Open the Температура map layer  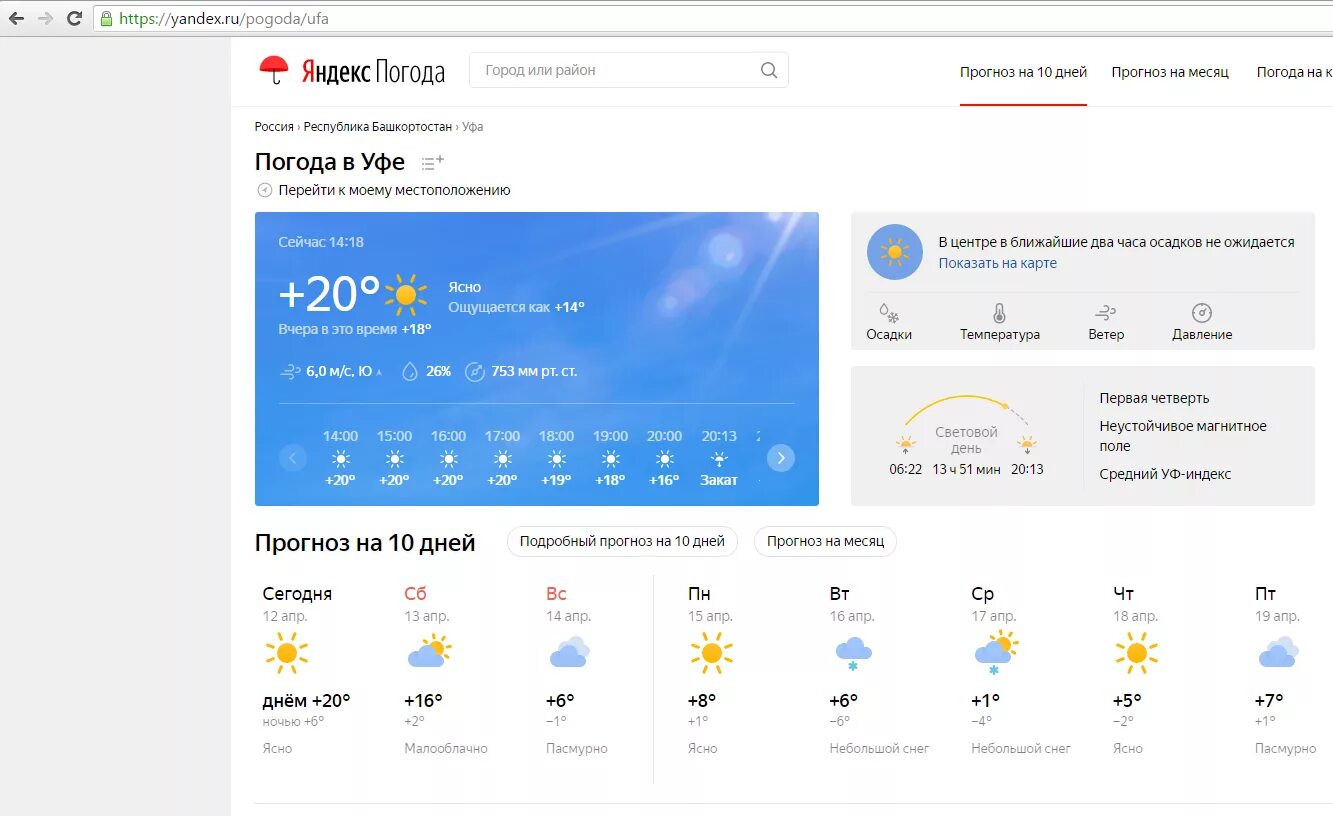(1000, 322)
